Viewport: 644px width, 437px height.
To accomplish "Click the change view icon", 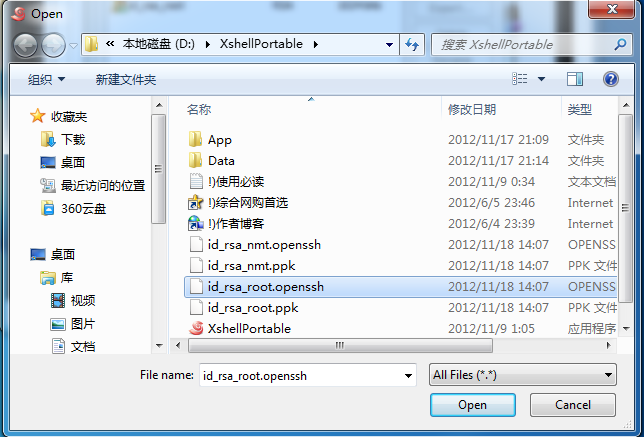I will tap(520, 78).
